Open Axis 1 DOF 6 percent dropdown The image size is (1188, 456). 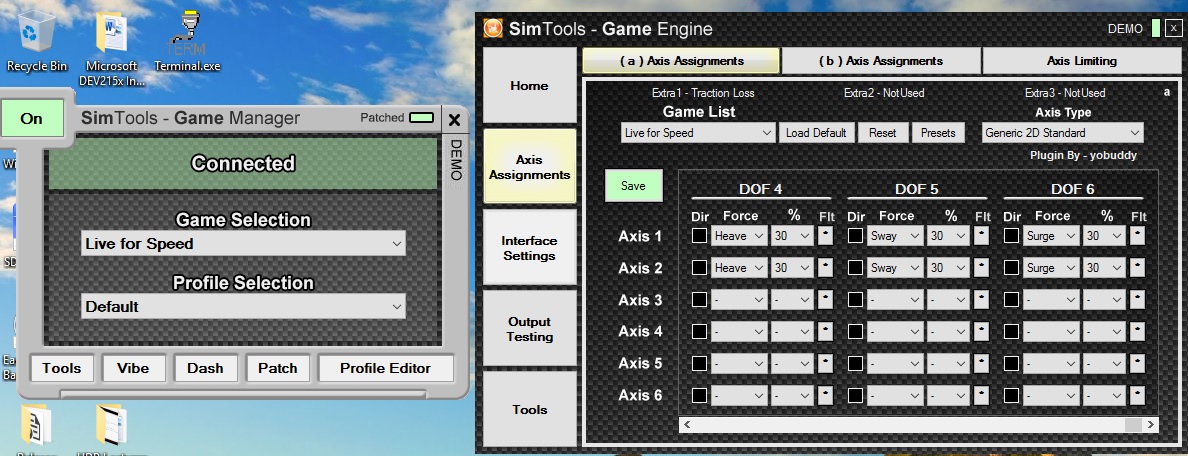coord(1104,236)
